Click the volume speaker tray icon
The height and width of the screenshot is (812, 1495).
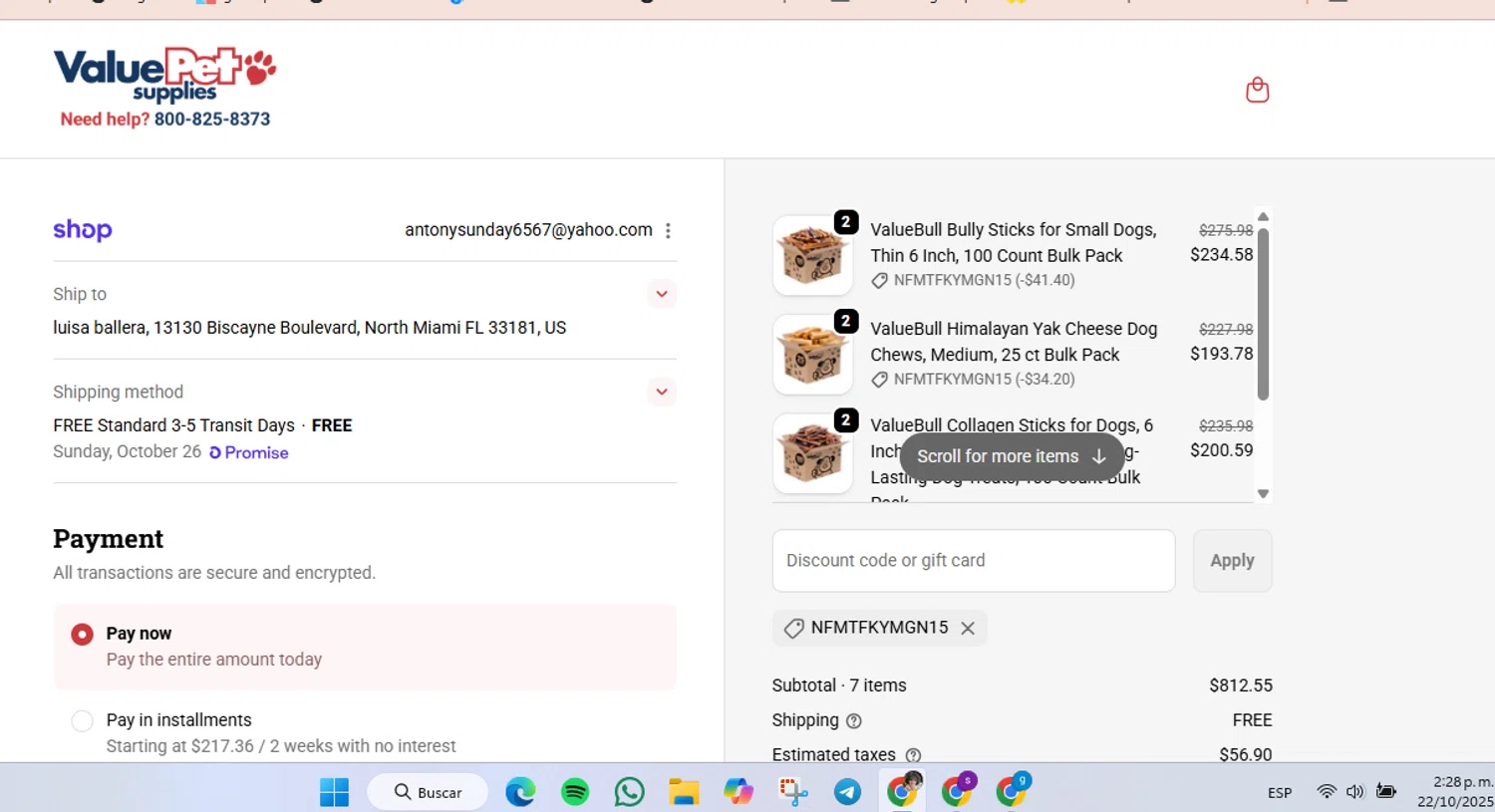pos(1354,792)
